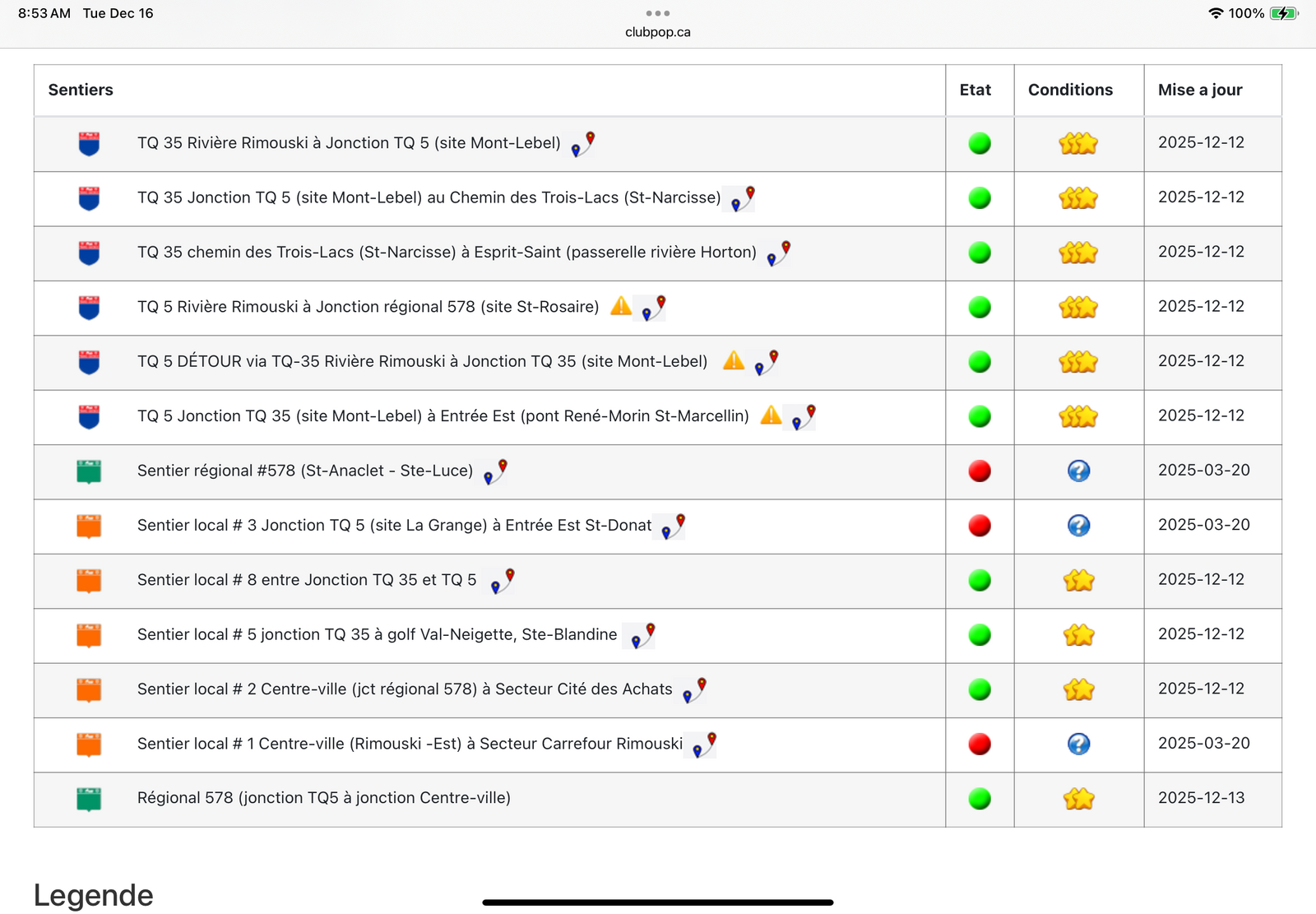1316x914 pixels.
Task: Click the Sentiers column header
Action: pyautogui.click(x=81, y=90)
